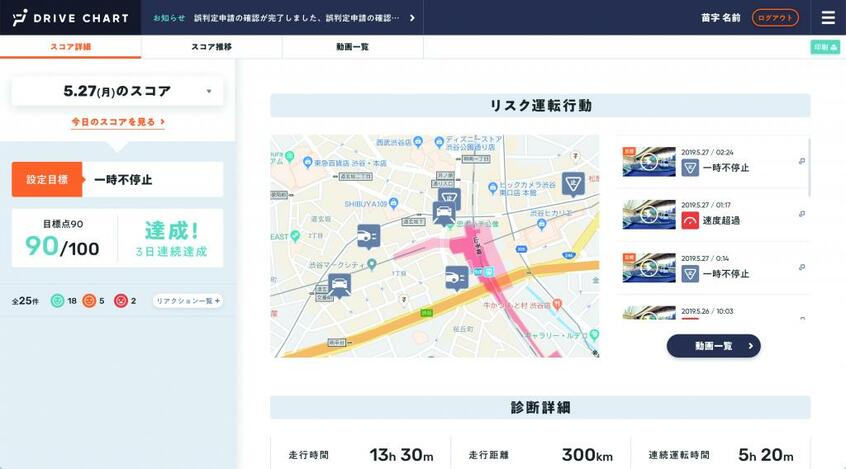Click the green happy face reaction icon
This screenshot has width=846, height=469.
click(x=57, y=301)
